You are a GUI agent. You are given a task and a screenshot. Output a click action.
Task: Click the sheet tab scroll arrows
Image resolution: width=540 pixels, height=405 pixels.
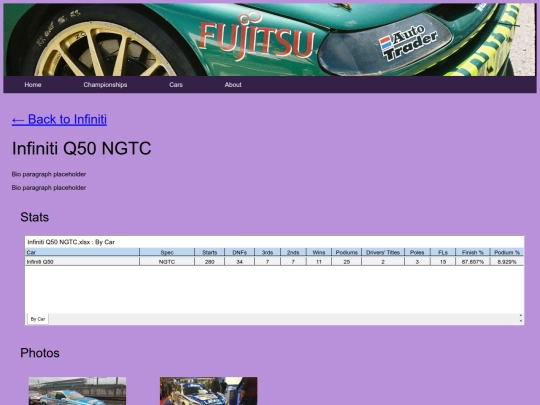[520, 319]
